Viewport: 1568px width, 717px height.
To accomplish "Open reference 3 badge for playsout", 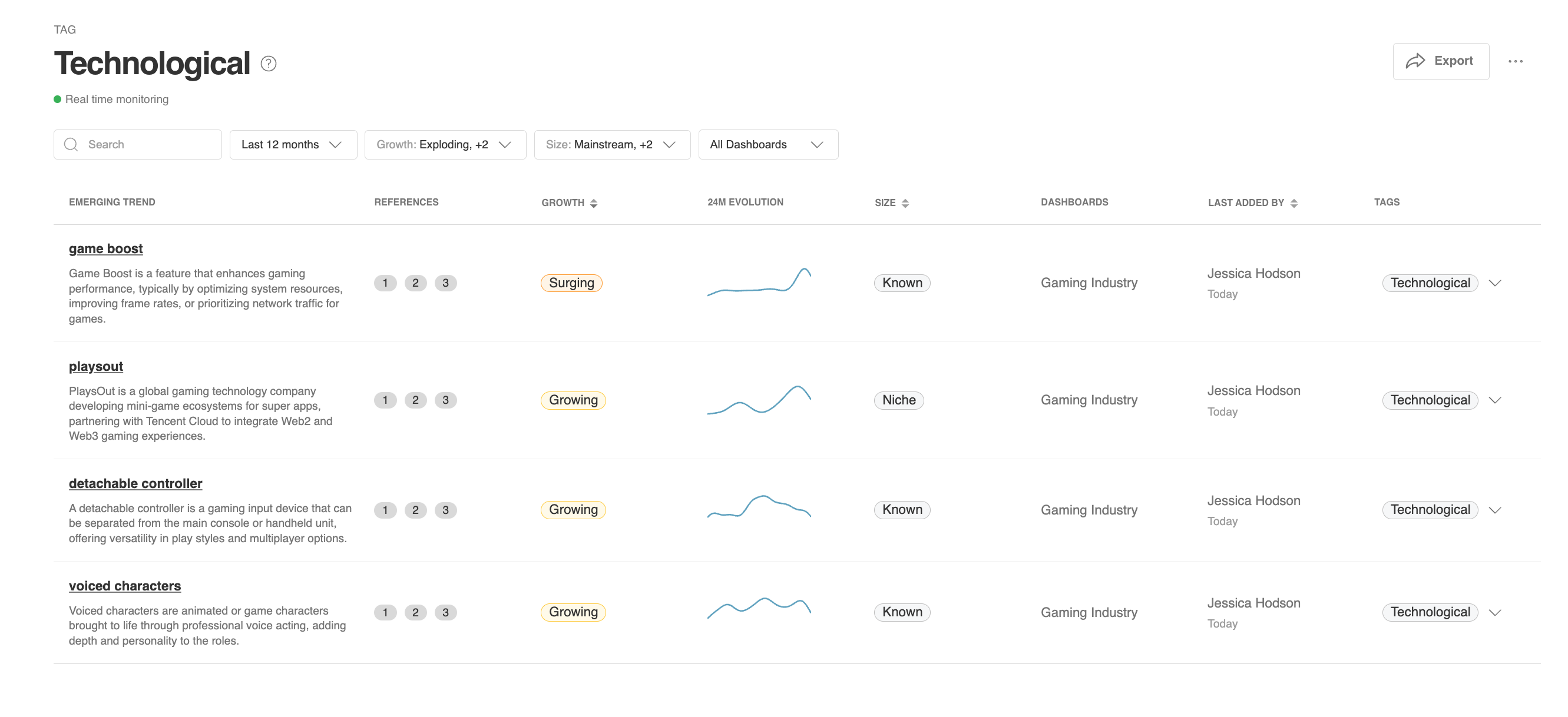I will (x=445, y=400).
